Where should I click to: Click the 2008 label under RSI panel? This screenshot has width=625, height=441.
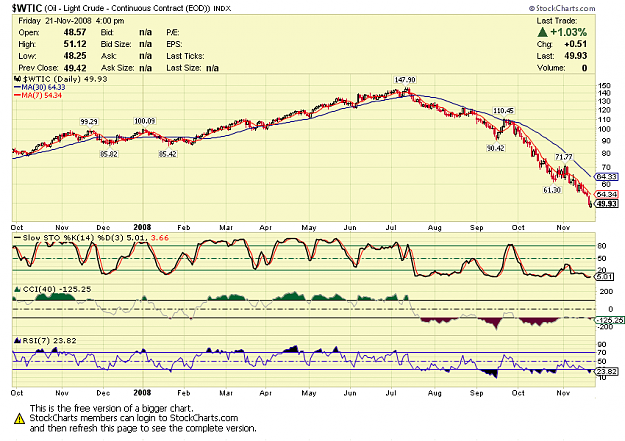click(x=142, y=393)
